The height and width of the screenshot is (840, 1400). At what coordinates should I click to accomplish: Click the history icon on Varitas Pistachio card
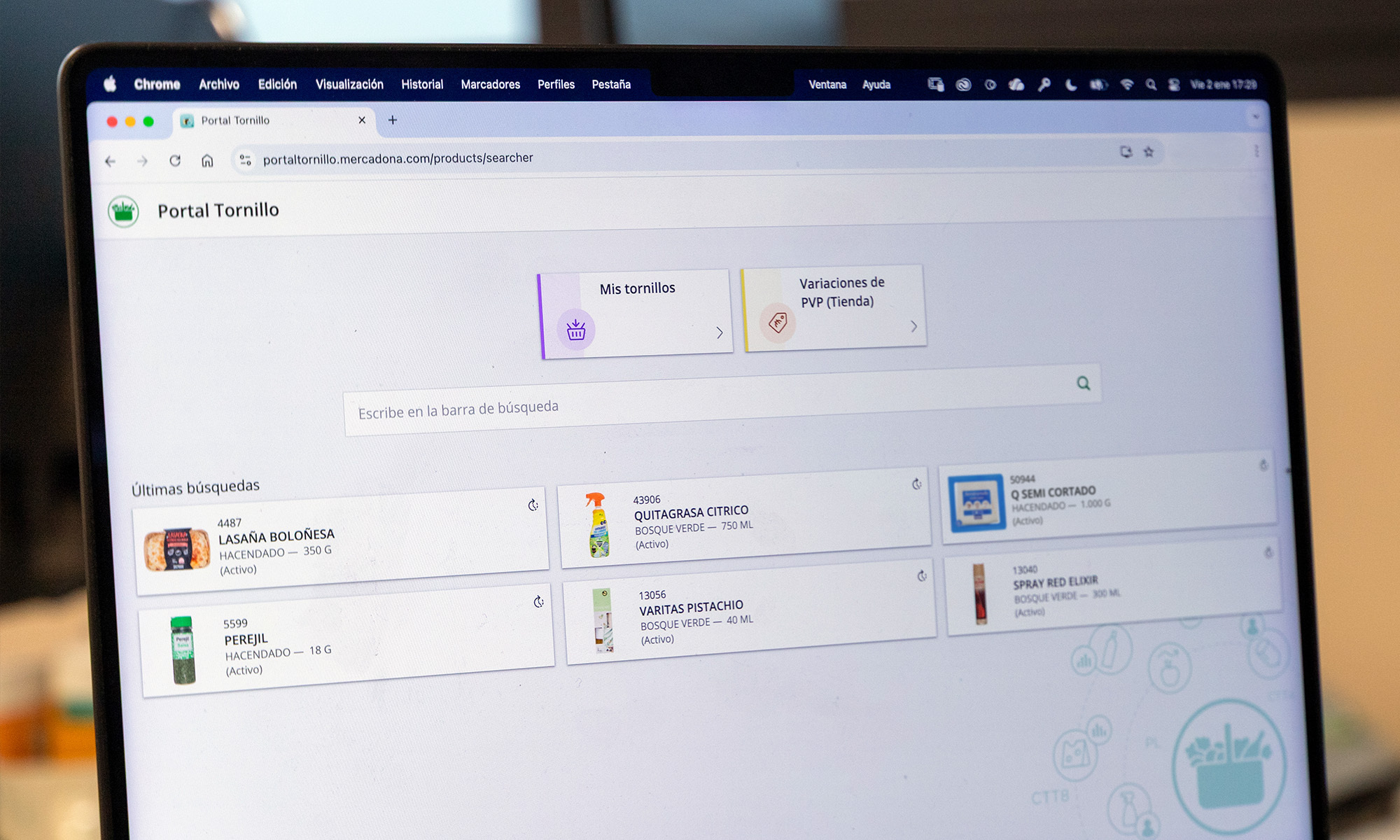tap(922, 575)
